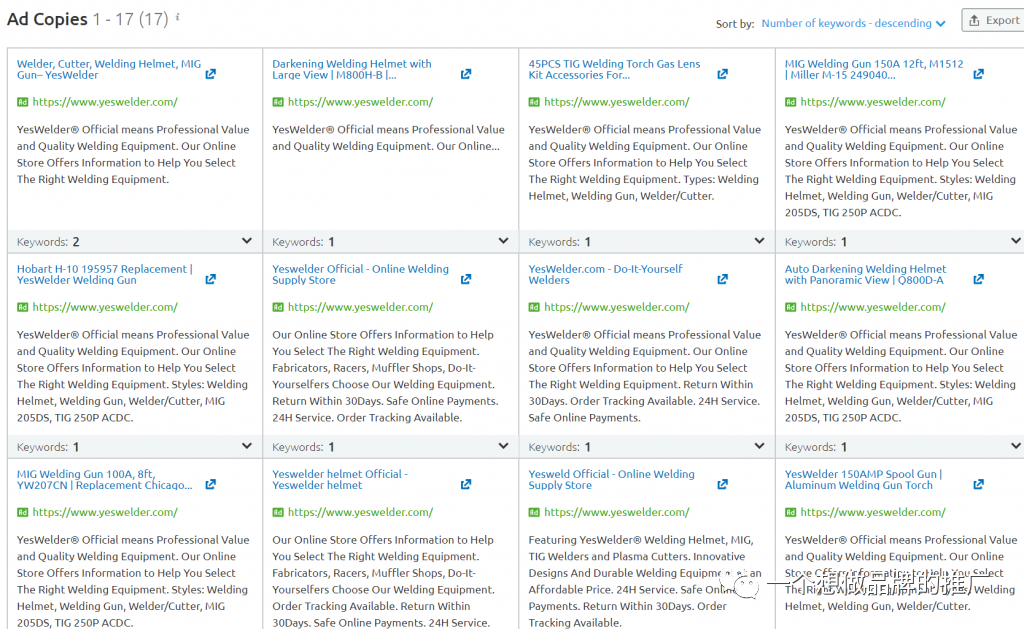
Task: Click the info icon beside Ad Copies count
Action: tap(178, 16)
